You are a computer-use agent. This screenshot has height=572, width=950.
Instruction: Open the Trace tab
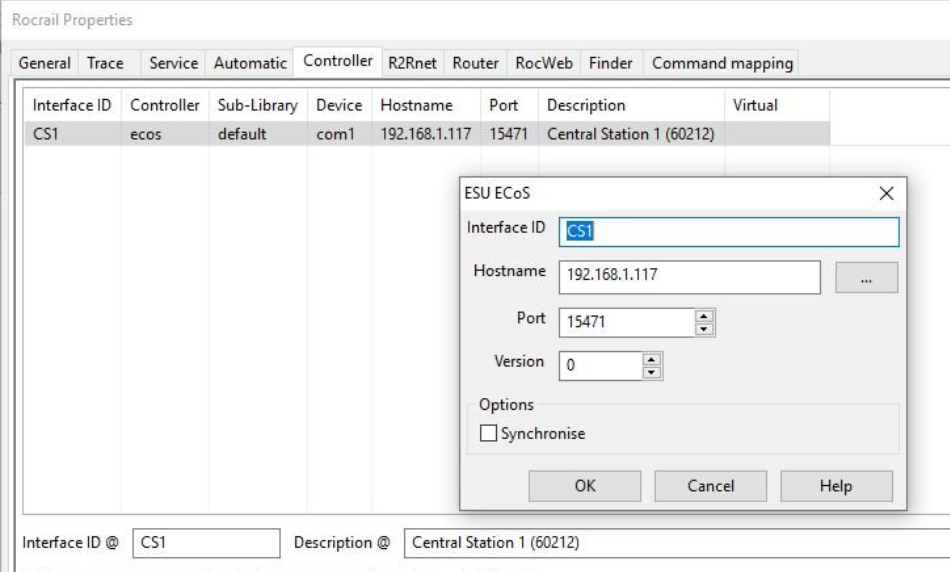click(105, 64)
